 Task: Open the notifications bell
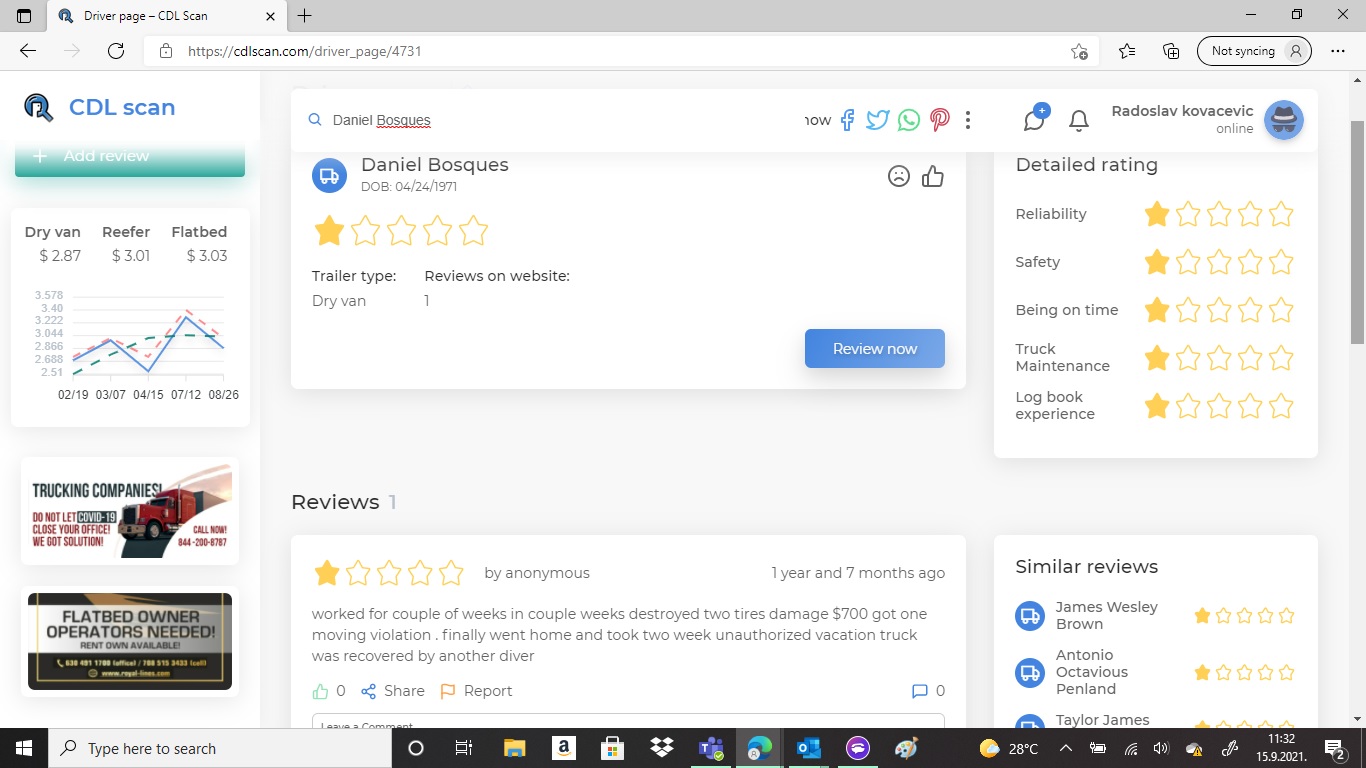click(1078, 121)
